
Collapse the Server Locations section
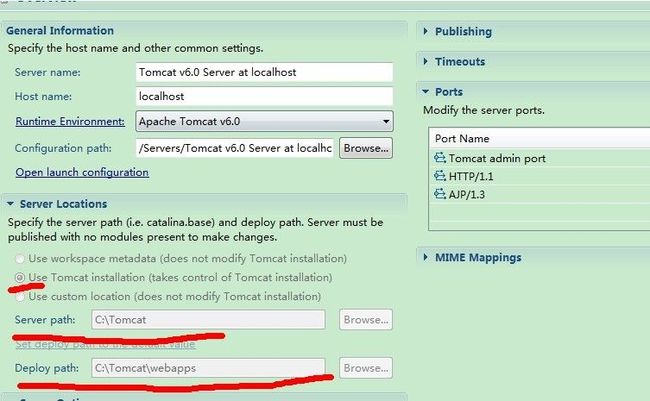tap(10, 204)
